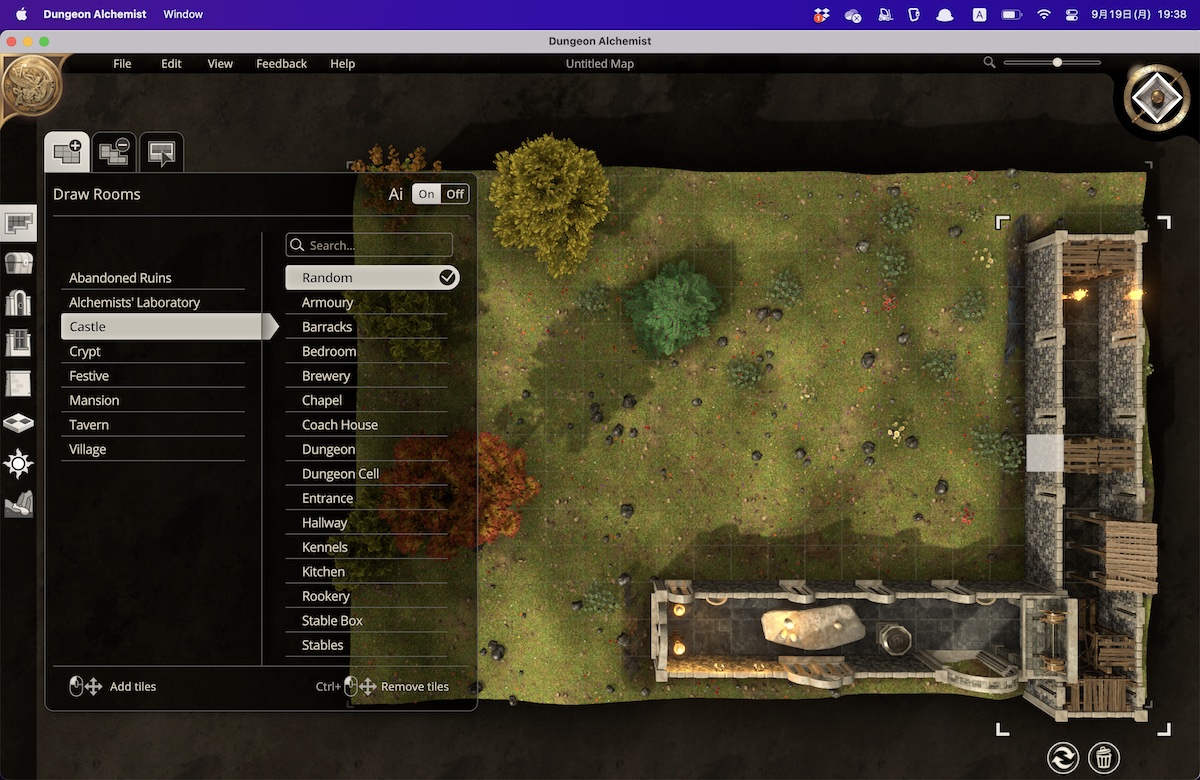This screenshot has width=1200, height=780.
Task: Delete selection with the trash button
Action: pyautogui.click(x=1104, y=757)
